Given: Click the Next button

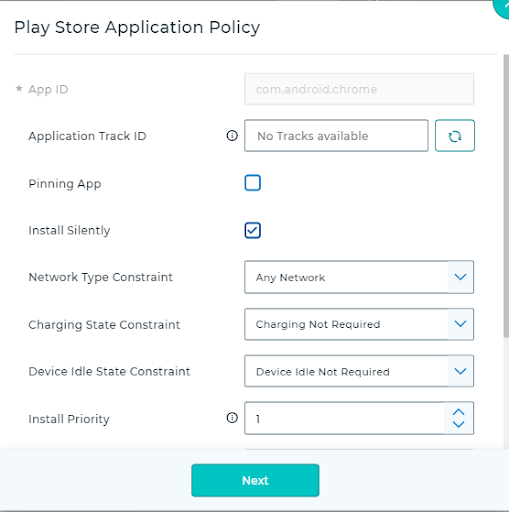Looking at the screenshot, I should 255,480.
